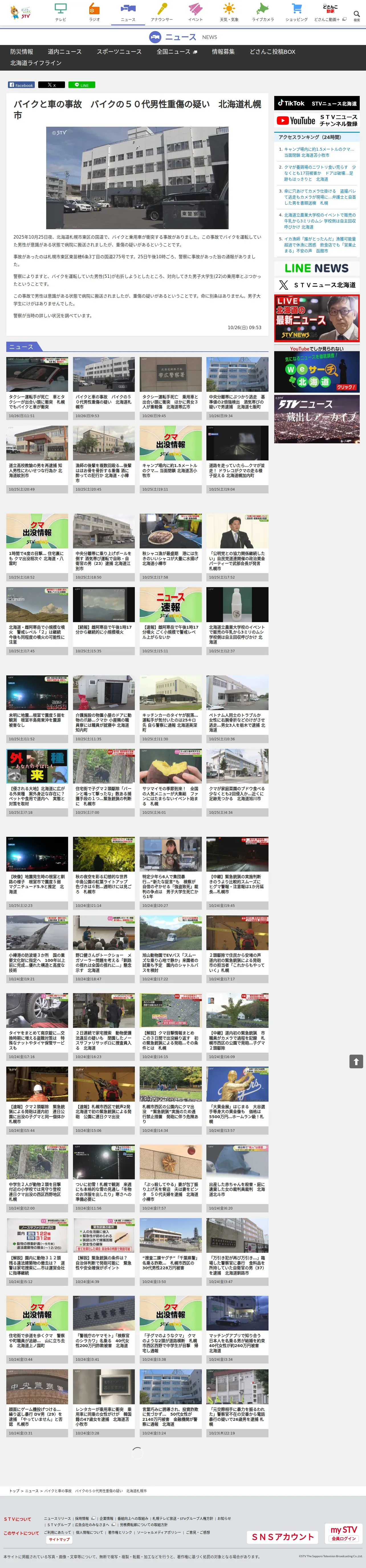Share article via Facebook button

21,85
